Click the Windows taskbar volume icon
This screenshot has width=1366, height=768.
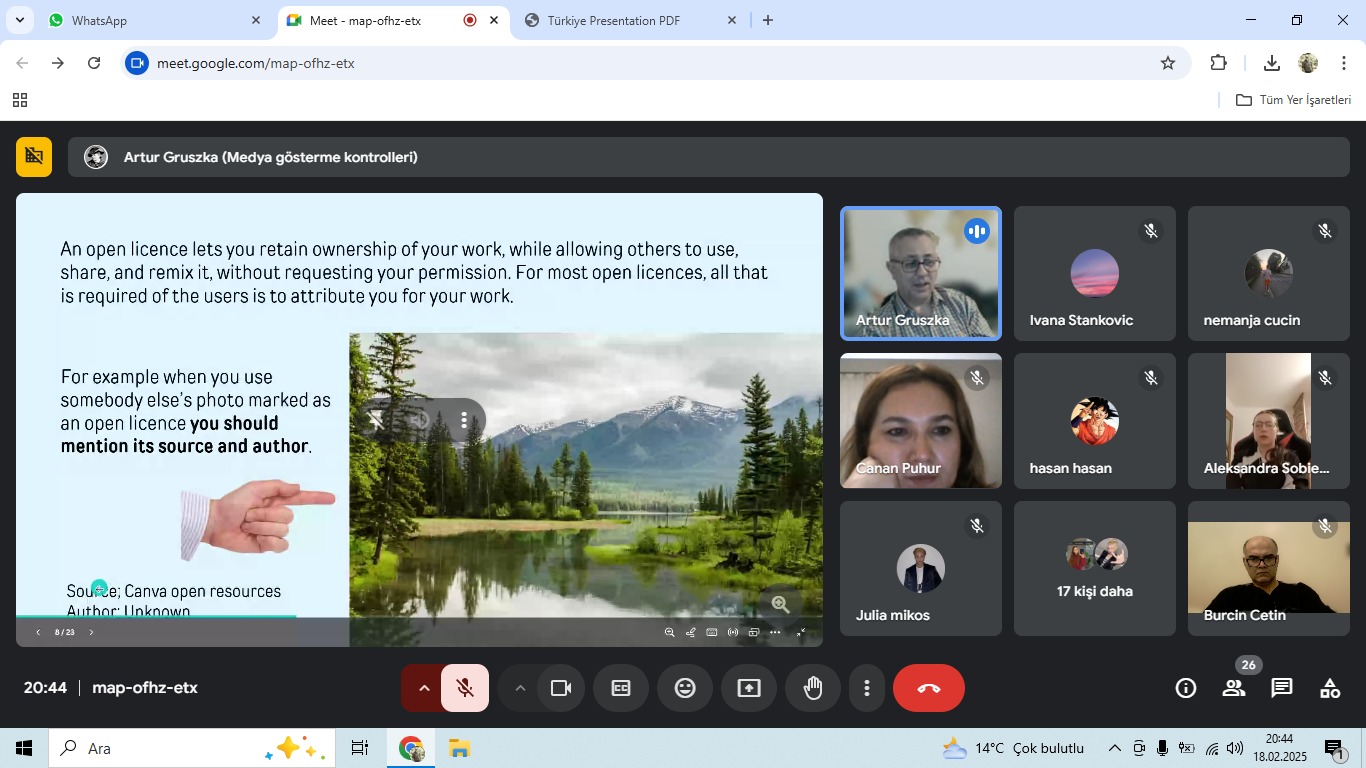[x=1235, y=748]
